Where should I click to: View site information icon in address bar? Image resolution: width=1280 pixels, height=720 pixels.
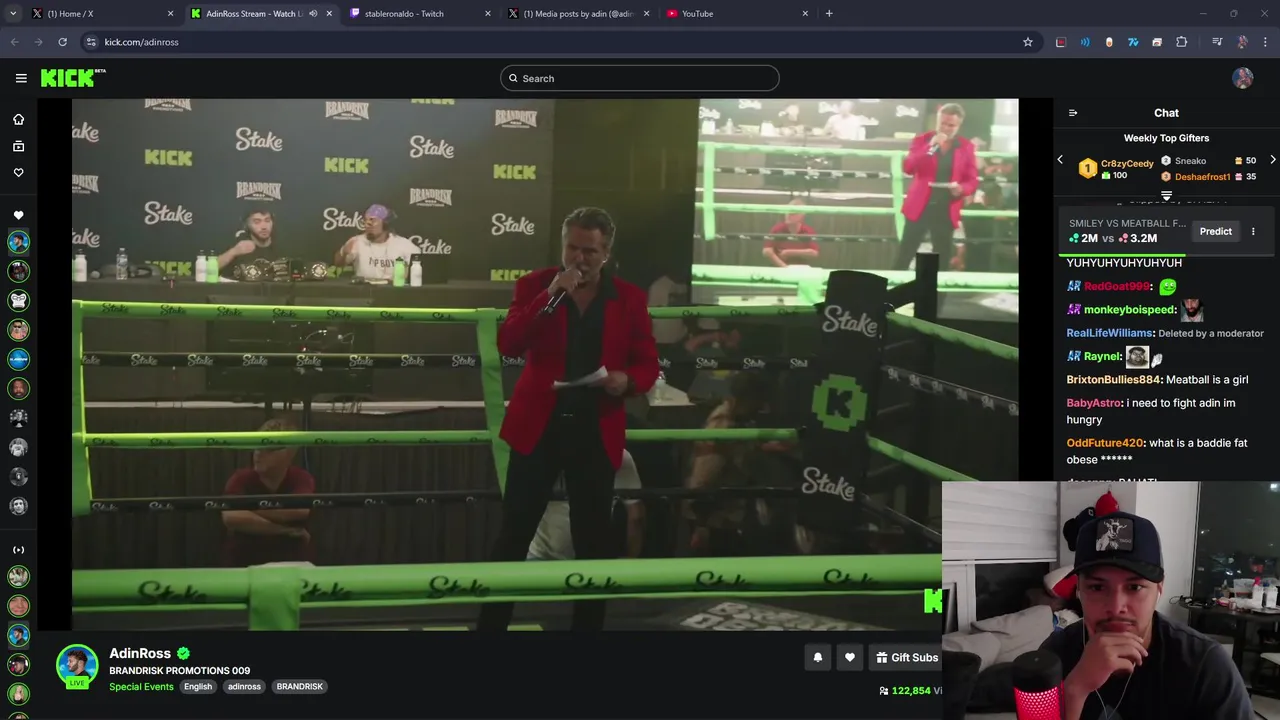[91, 42]
